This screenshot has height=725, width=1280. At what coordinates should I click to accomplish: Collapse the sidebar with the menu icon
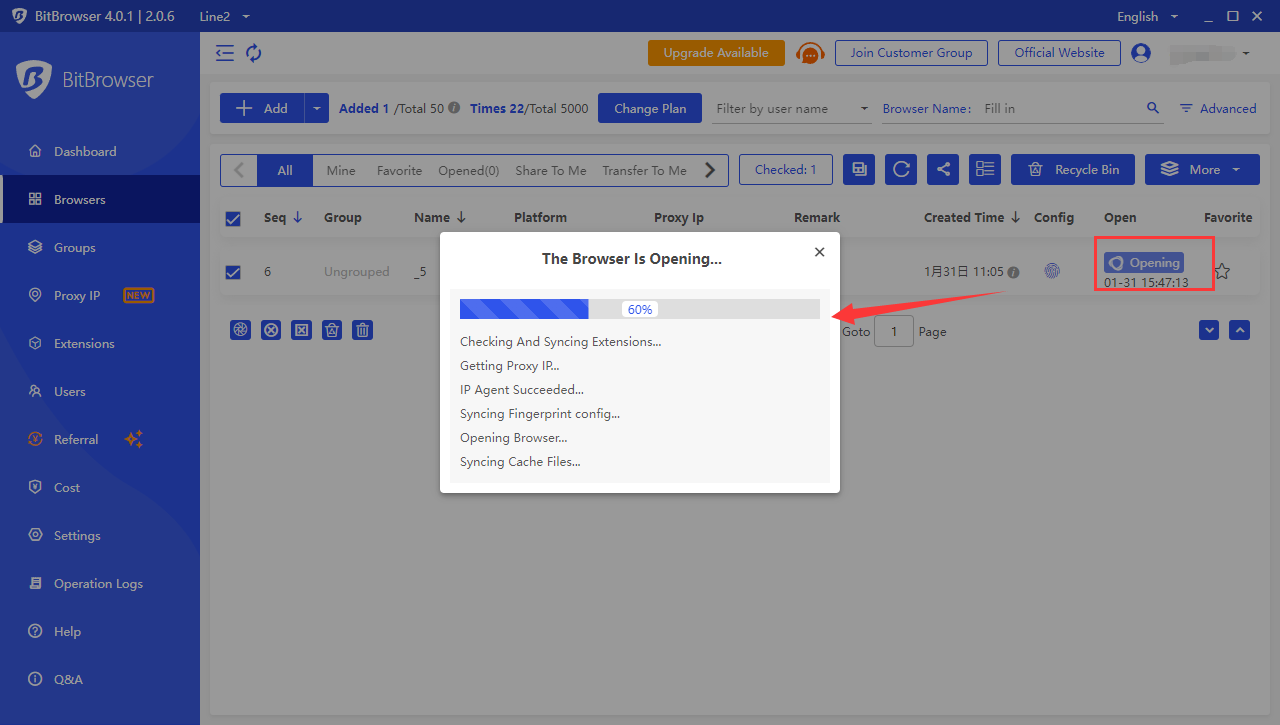[225, 53]
